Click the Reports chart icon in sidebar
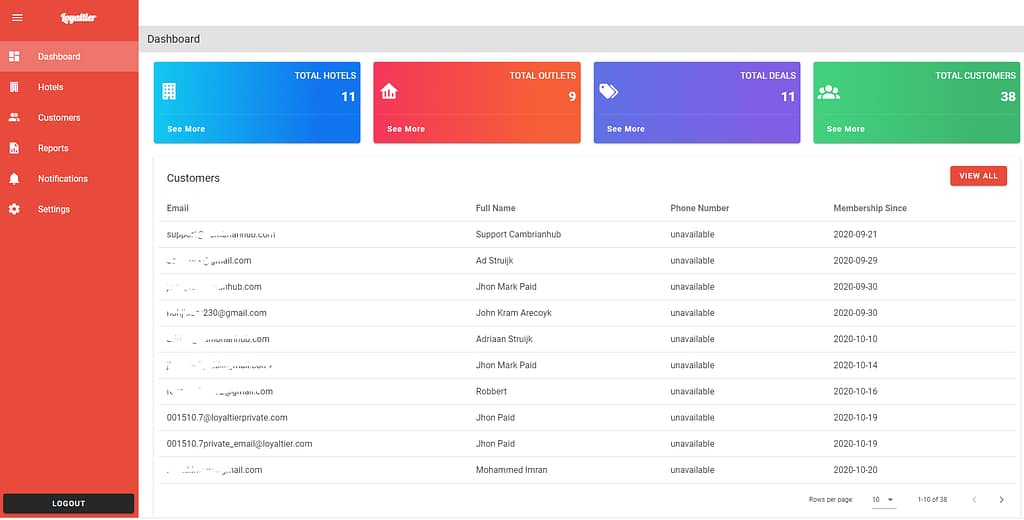Viewport: 1024px width, 520px height. click(x=14, y=148)
